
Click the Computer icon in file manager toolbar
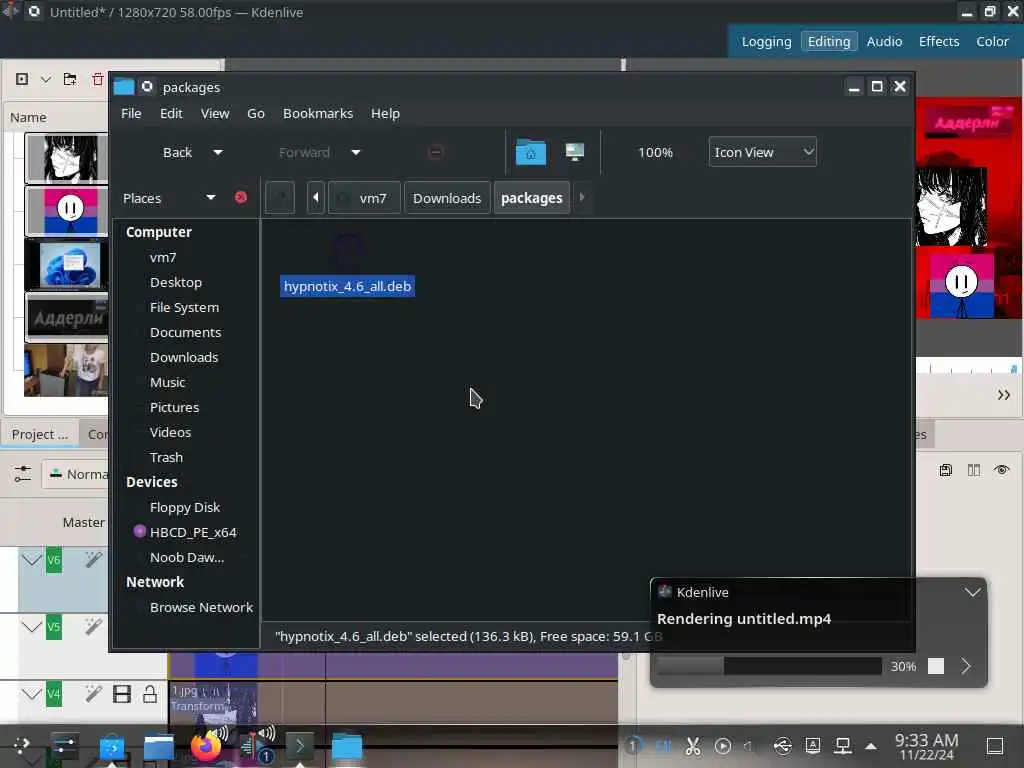(575, 152)
